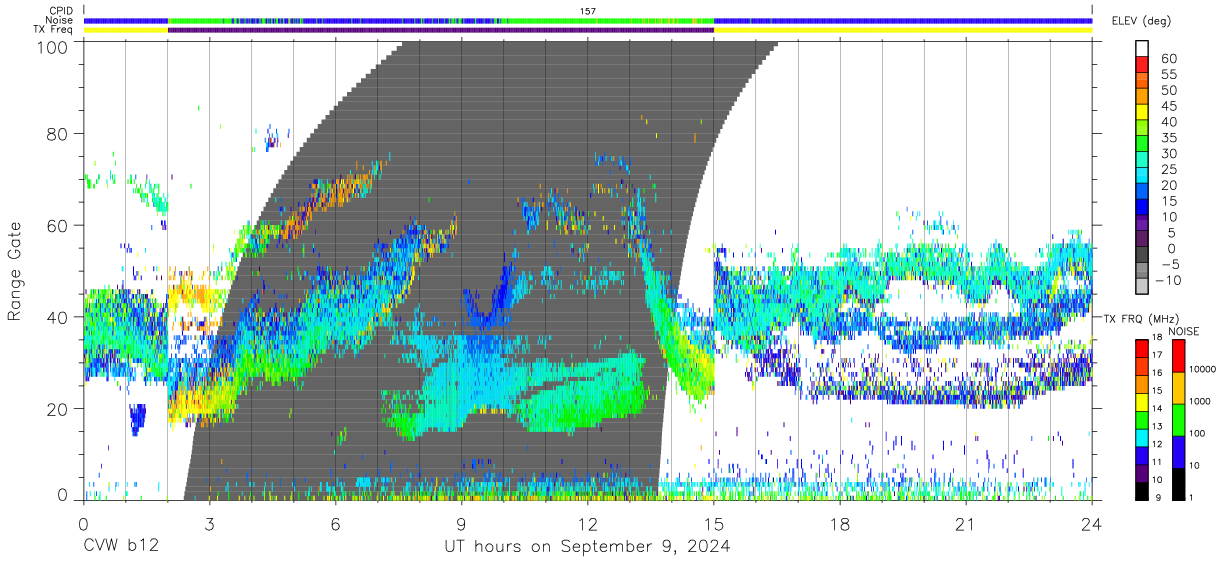Click the NOISE legend title
Screen dimensions: 1228x567
(1185, 331)
